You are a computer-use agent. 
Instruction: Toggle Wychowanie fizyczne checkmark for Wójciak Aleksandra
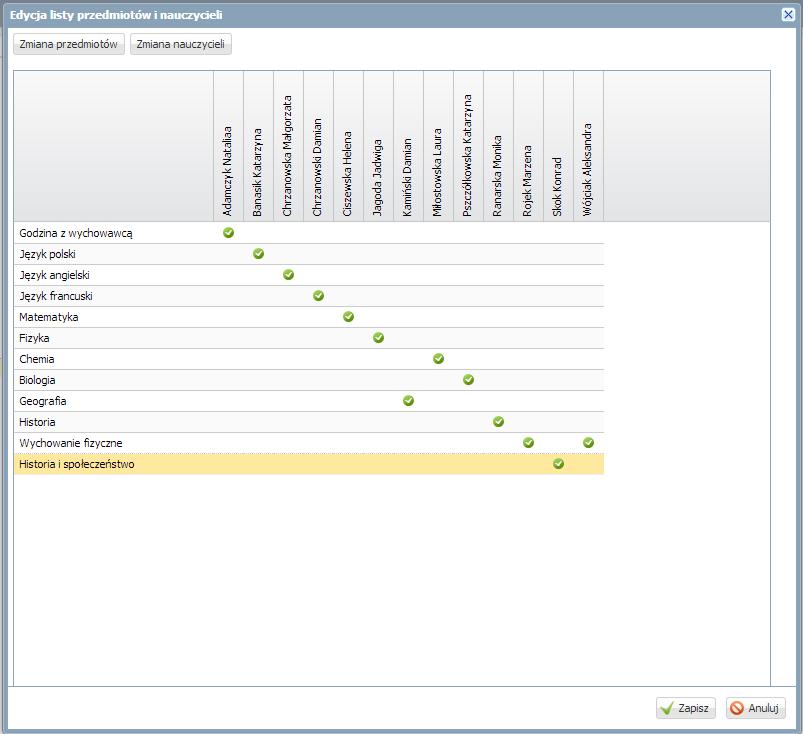(x=588, y=443)
